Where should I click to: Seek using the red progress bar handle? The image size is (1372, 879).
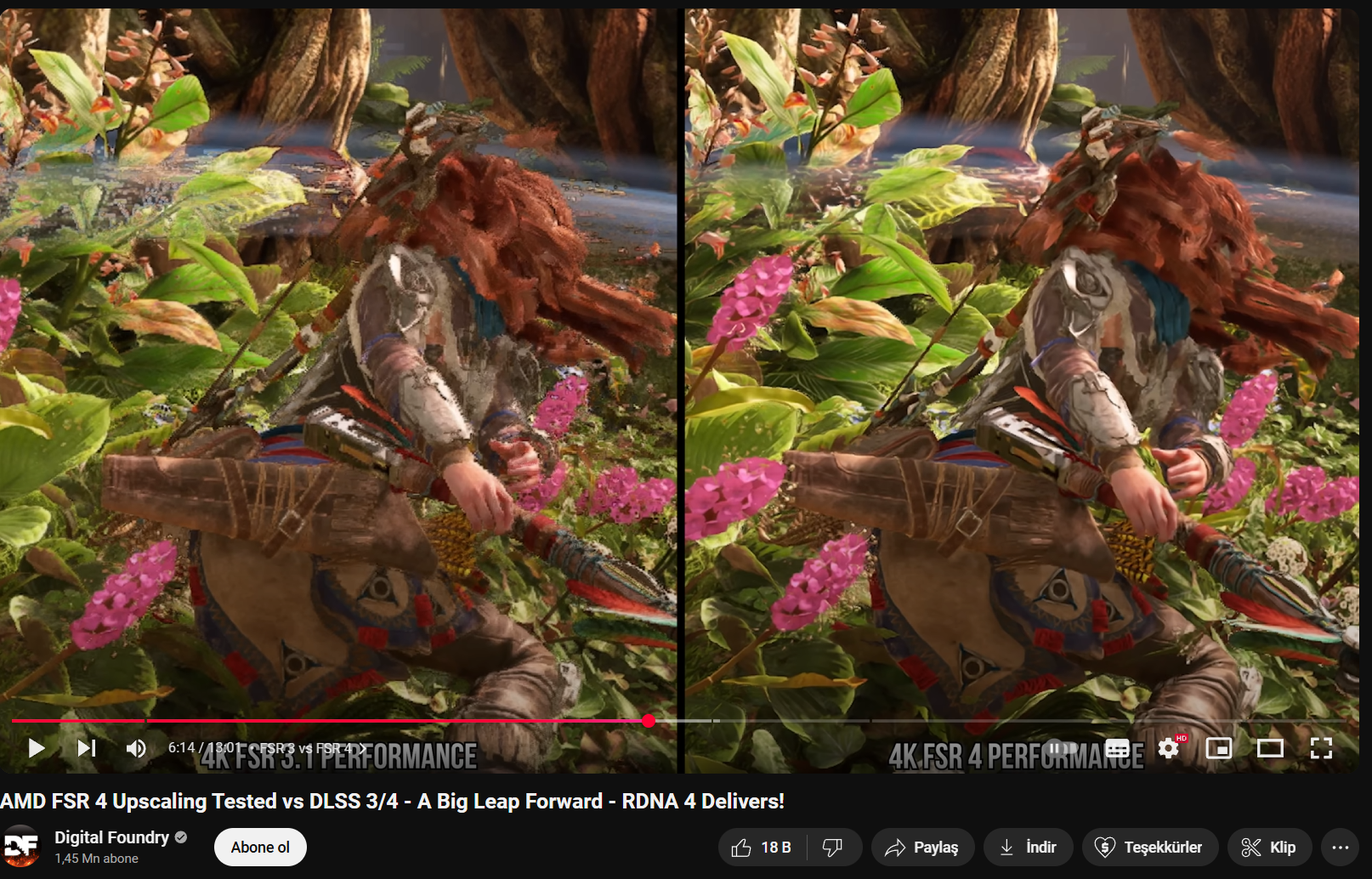tap(649, 721)
